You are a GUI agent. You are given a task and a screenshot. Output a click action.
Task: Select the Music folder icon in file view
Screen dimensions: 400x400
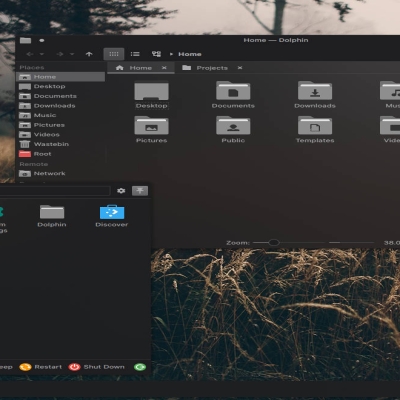[x=390, y=91]
